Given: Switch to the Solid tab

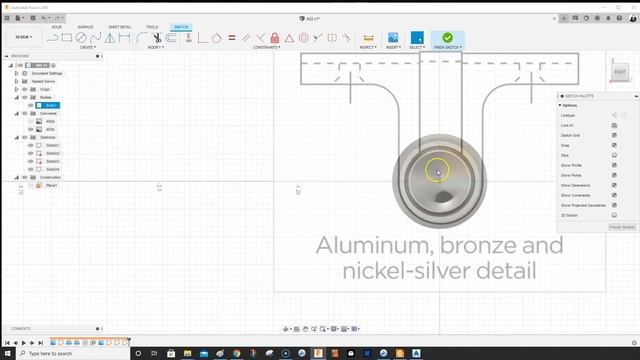Looking at the screenshot, I should pos(57,27).
